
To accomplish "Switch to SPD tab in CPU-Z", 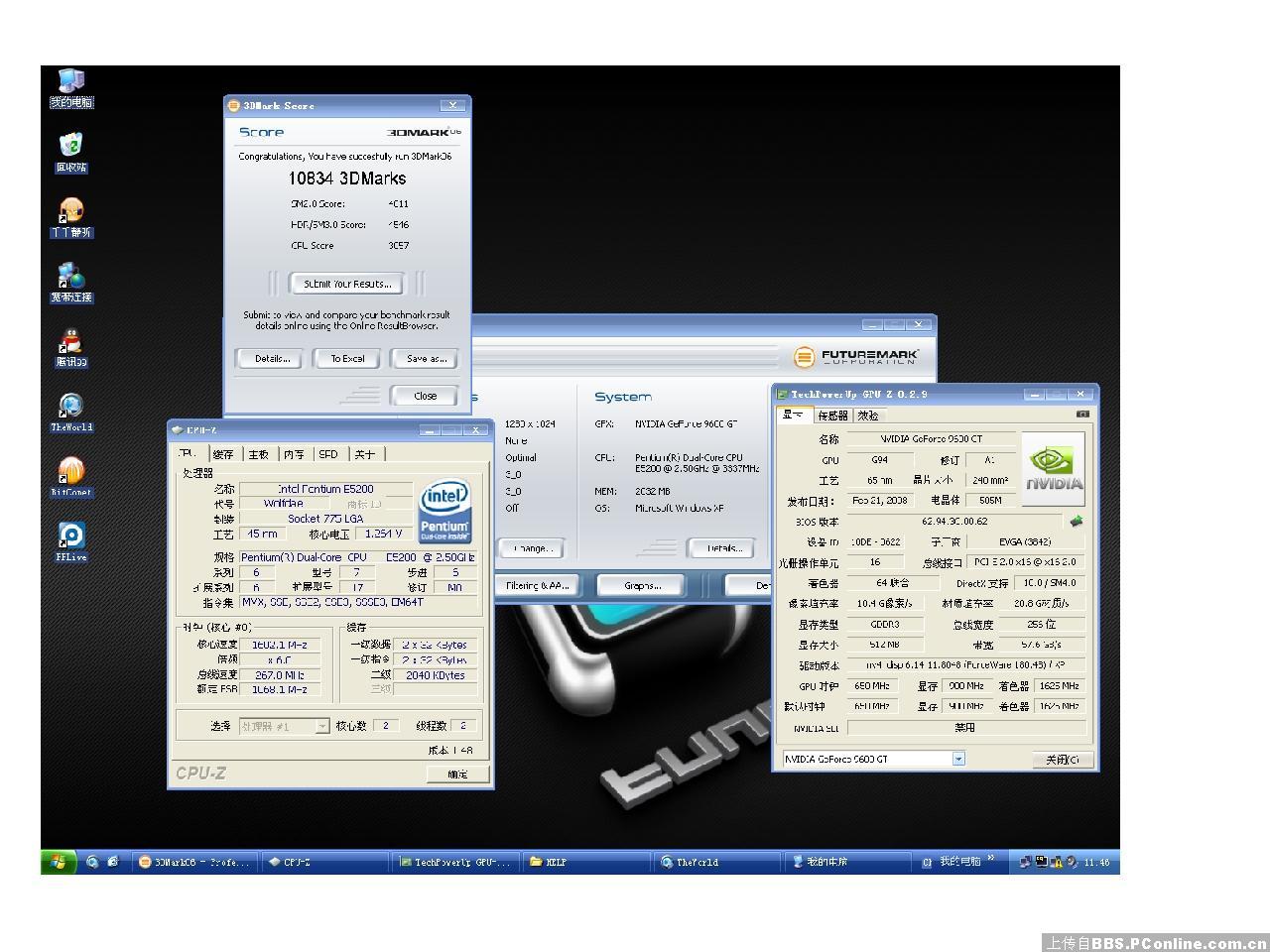I will 329,454.
